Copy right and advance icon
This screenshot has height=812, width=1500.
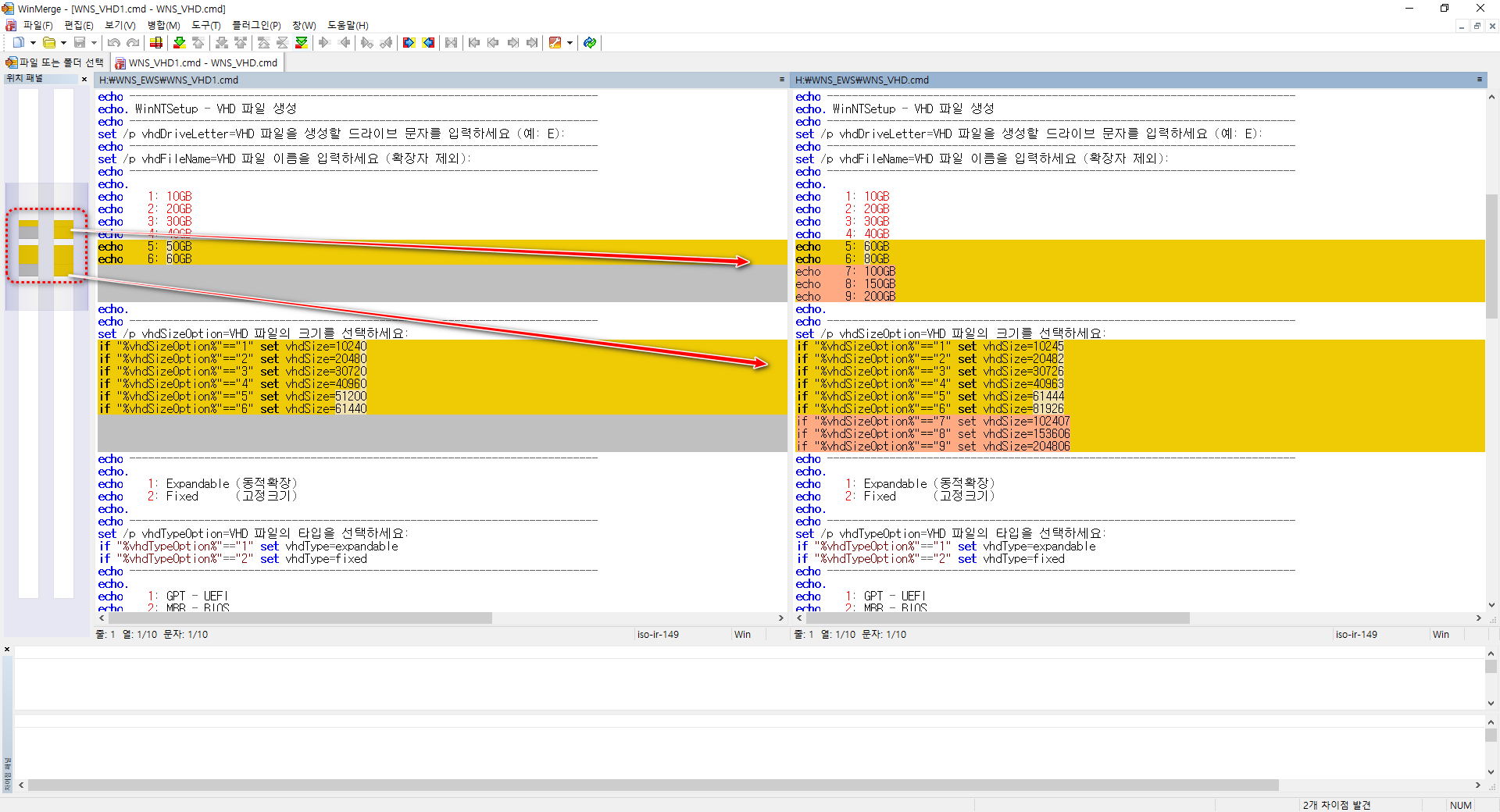(x=367, y=43)
